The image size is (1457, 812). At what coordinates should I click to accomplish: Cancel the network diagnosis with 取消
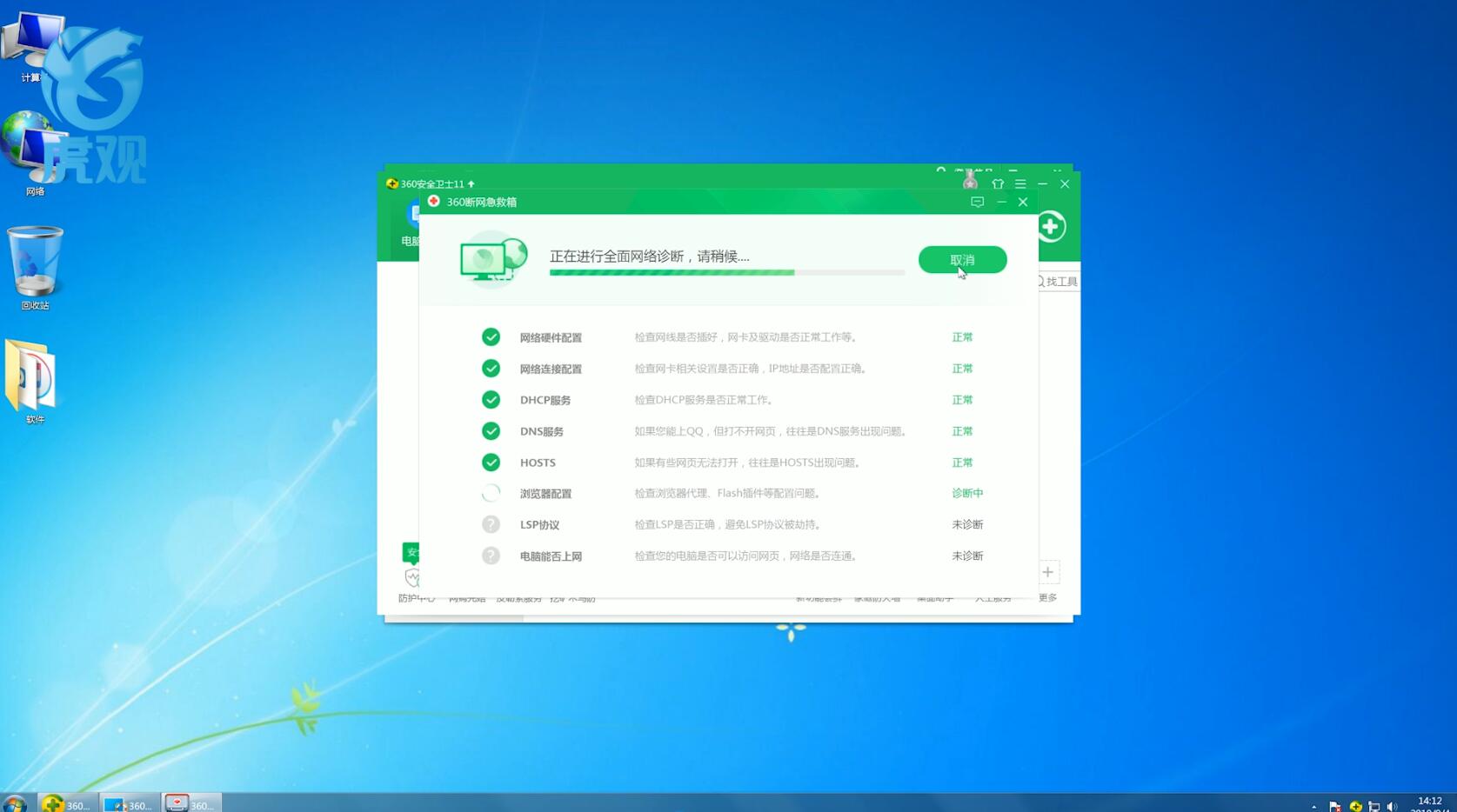(962, 260)
